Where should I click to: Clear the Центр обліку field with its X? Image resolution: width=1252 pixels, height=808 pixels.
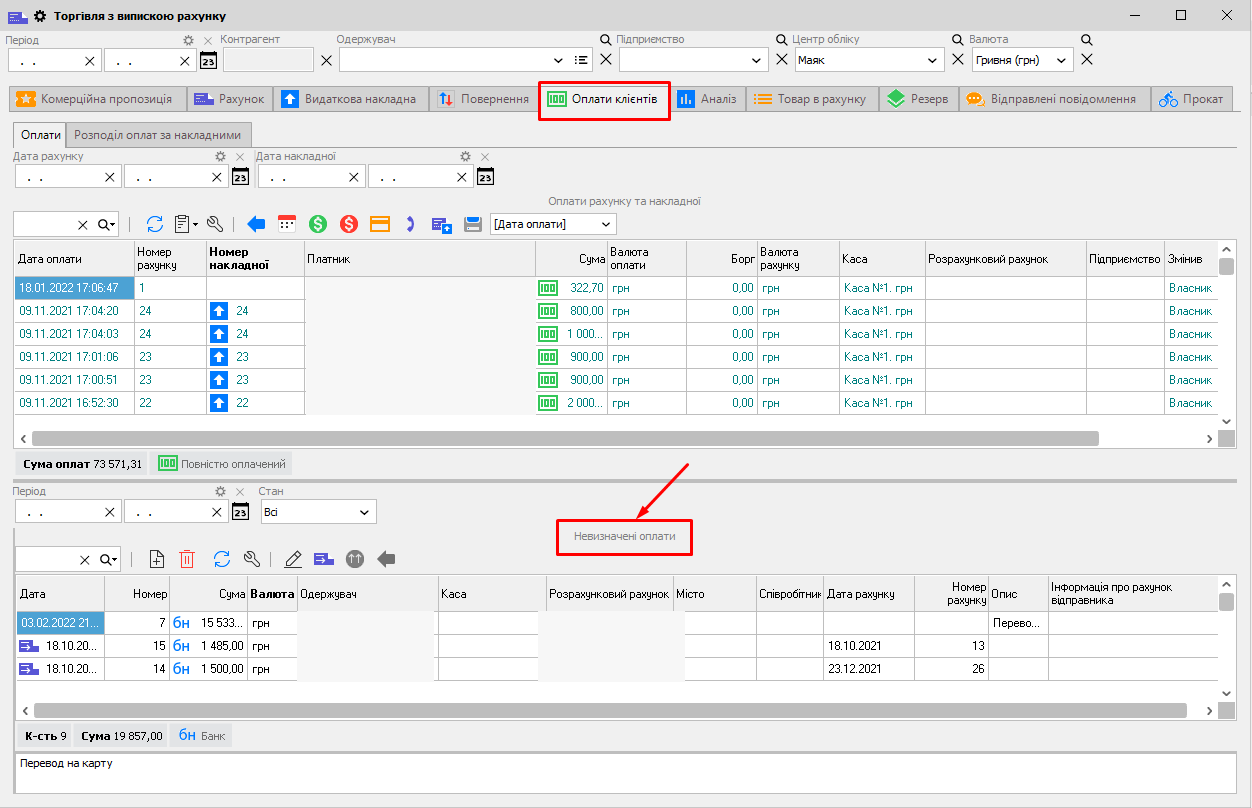point(959,60)
